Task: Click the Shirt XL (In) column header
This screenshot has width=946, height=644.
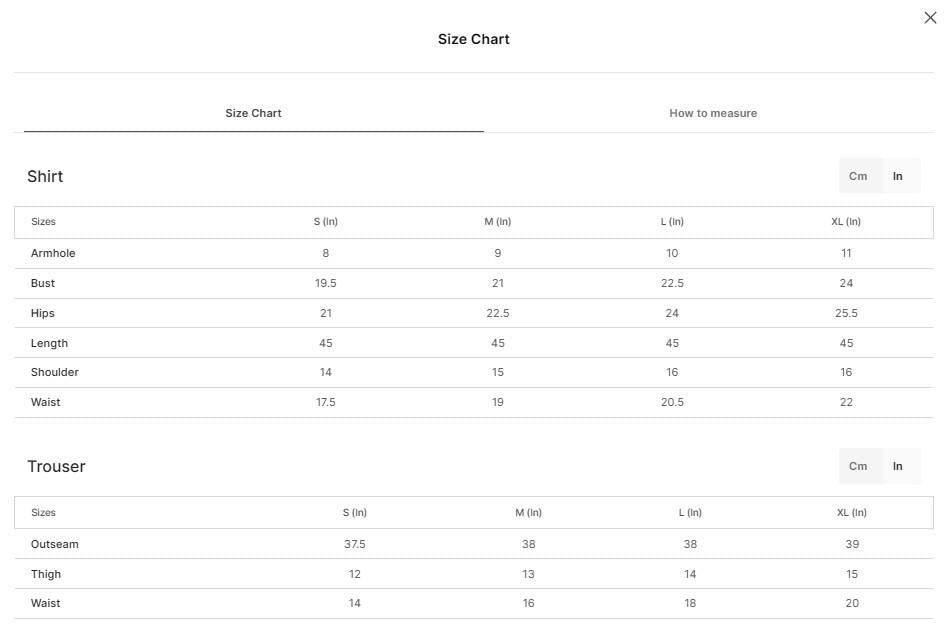Action: 846,222
